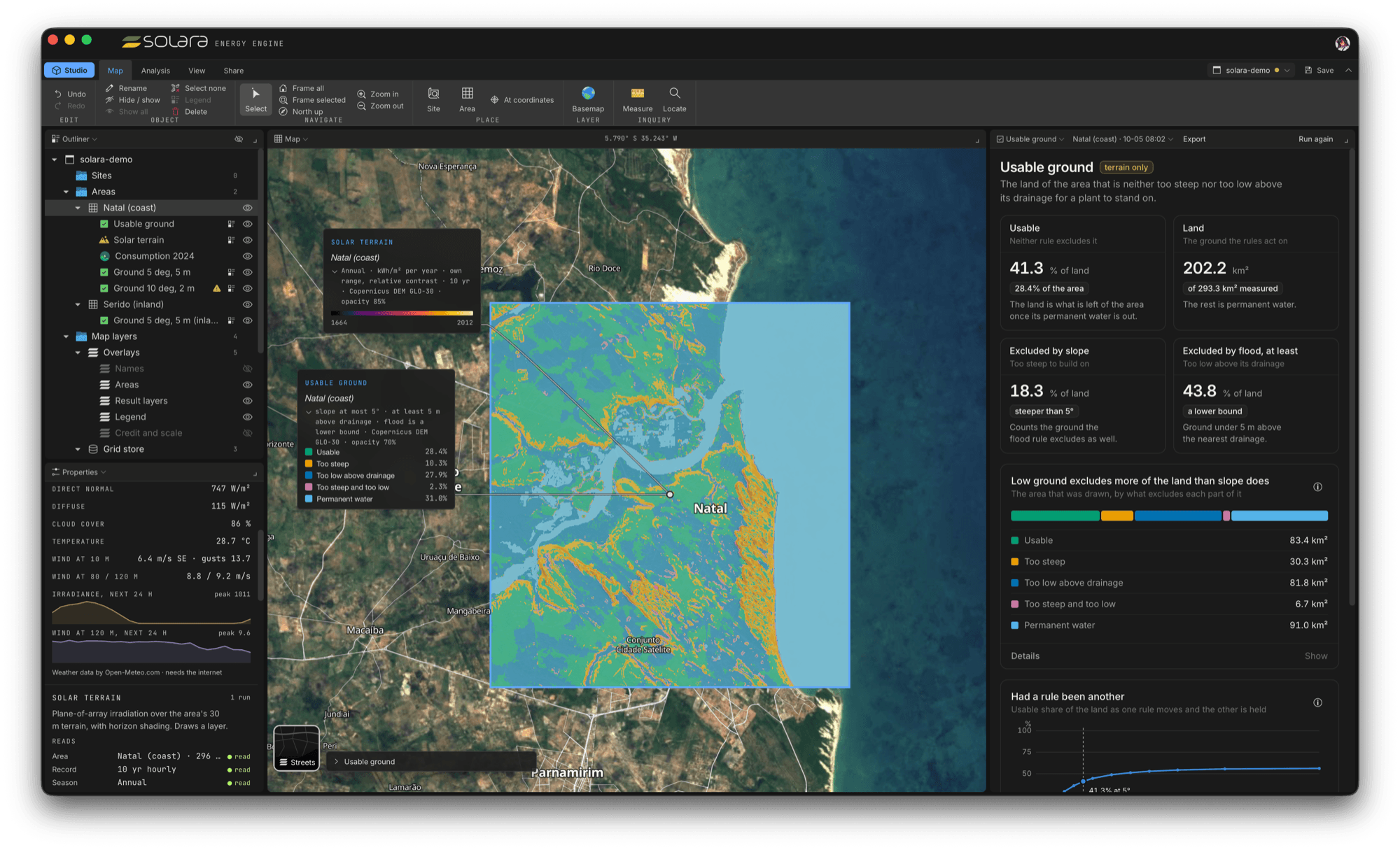
Task: Save the project
Action: point(1319,70)
